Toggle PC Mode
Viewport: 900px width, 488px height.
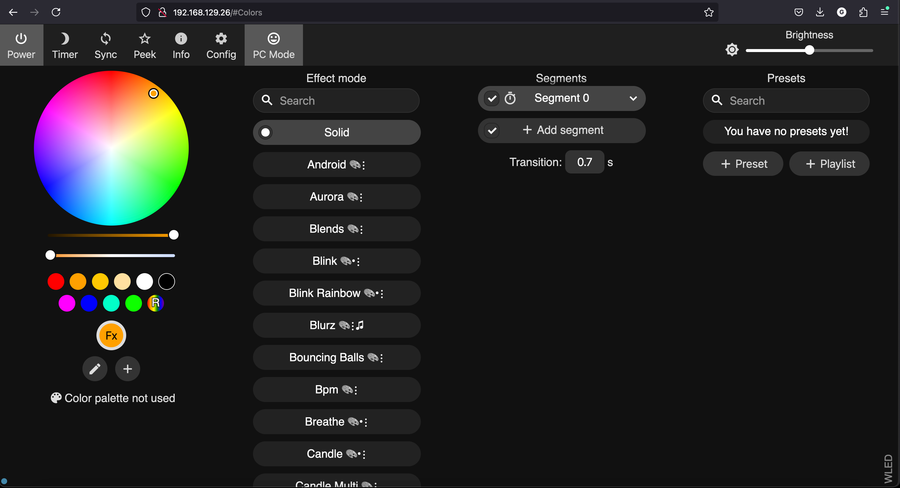273,45
